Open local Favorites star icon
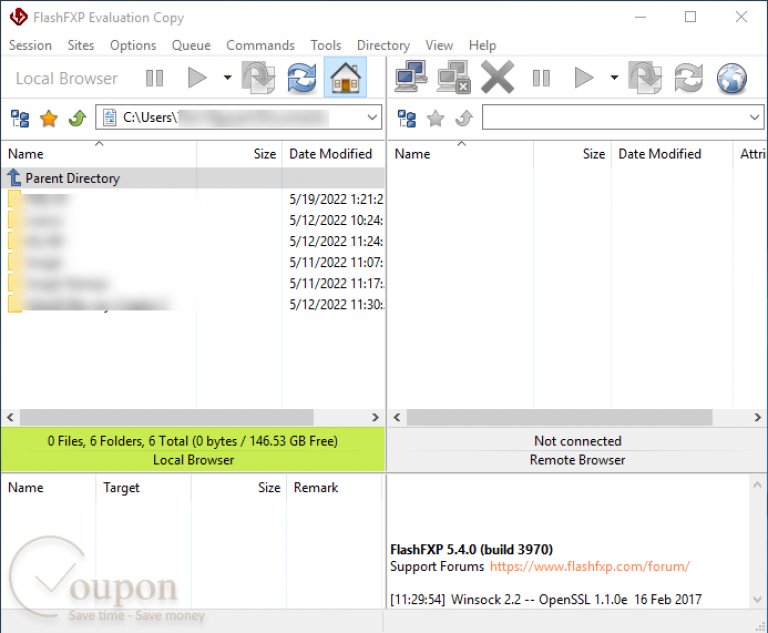768x633 pixels. [x=49, y=118]
